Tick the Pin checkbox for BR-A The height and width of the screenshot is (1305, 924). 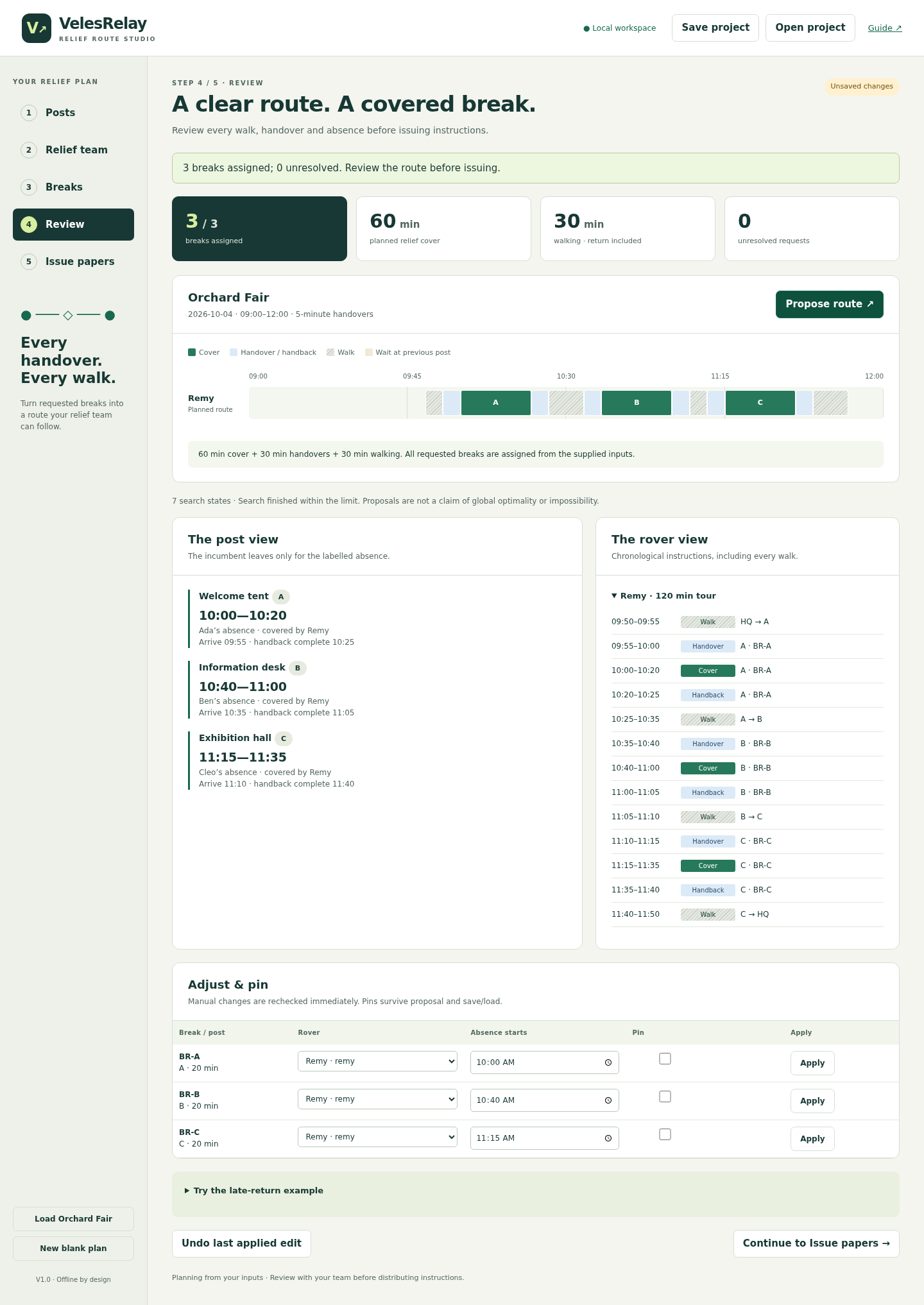coord(665,1059)
